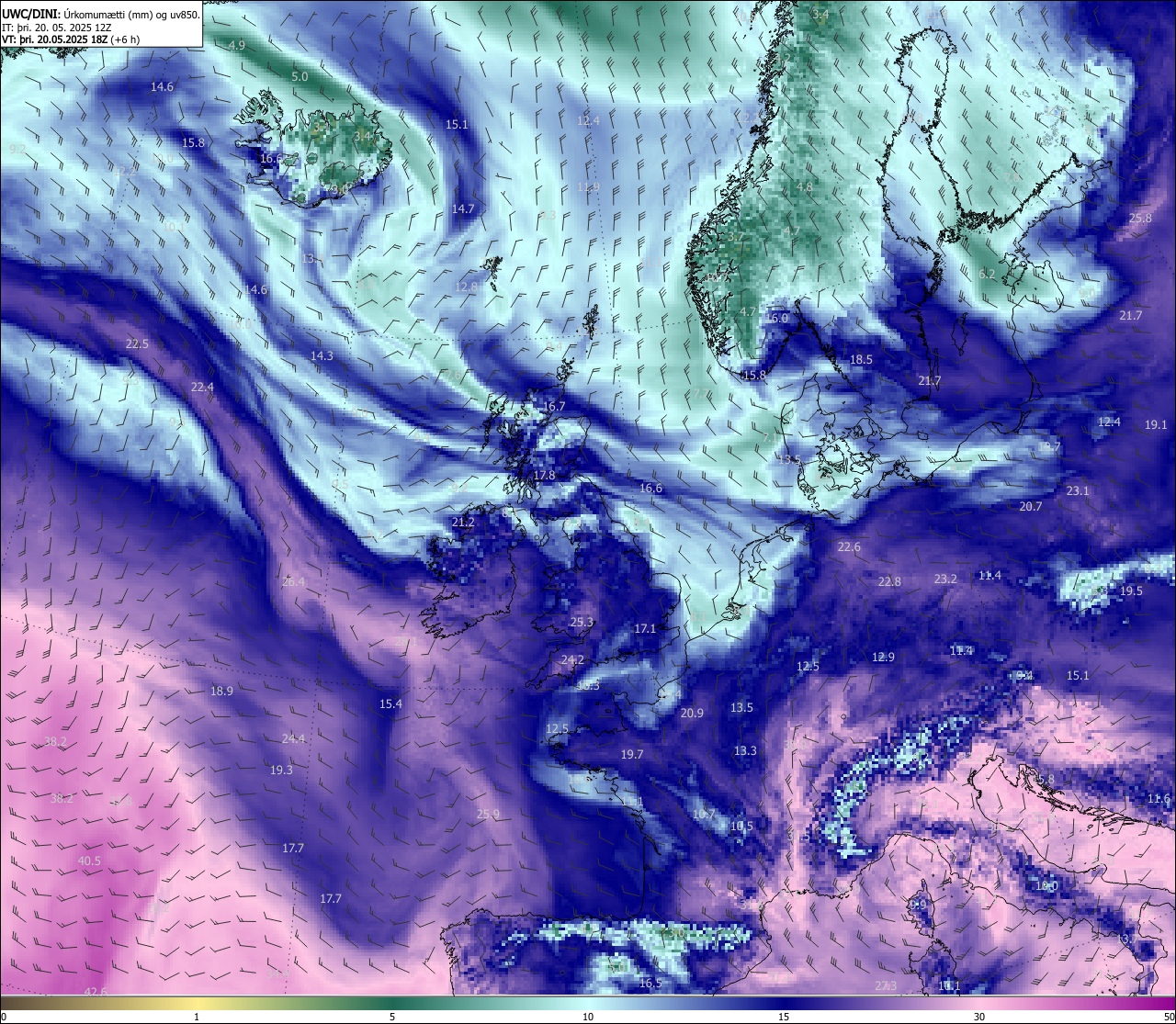Click the 42.6 value at bottom left

click(95, 992)
